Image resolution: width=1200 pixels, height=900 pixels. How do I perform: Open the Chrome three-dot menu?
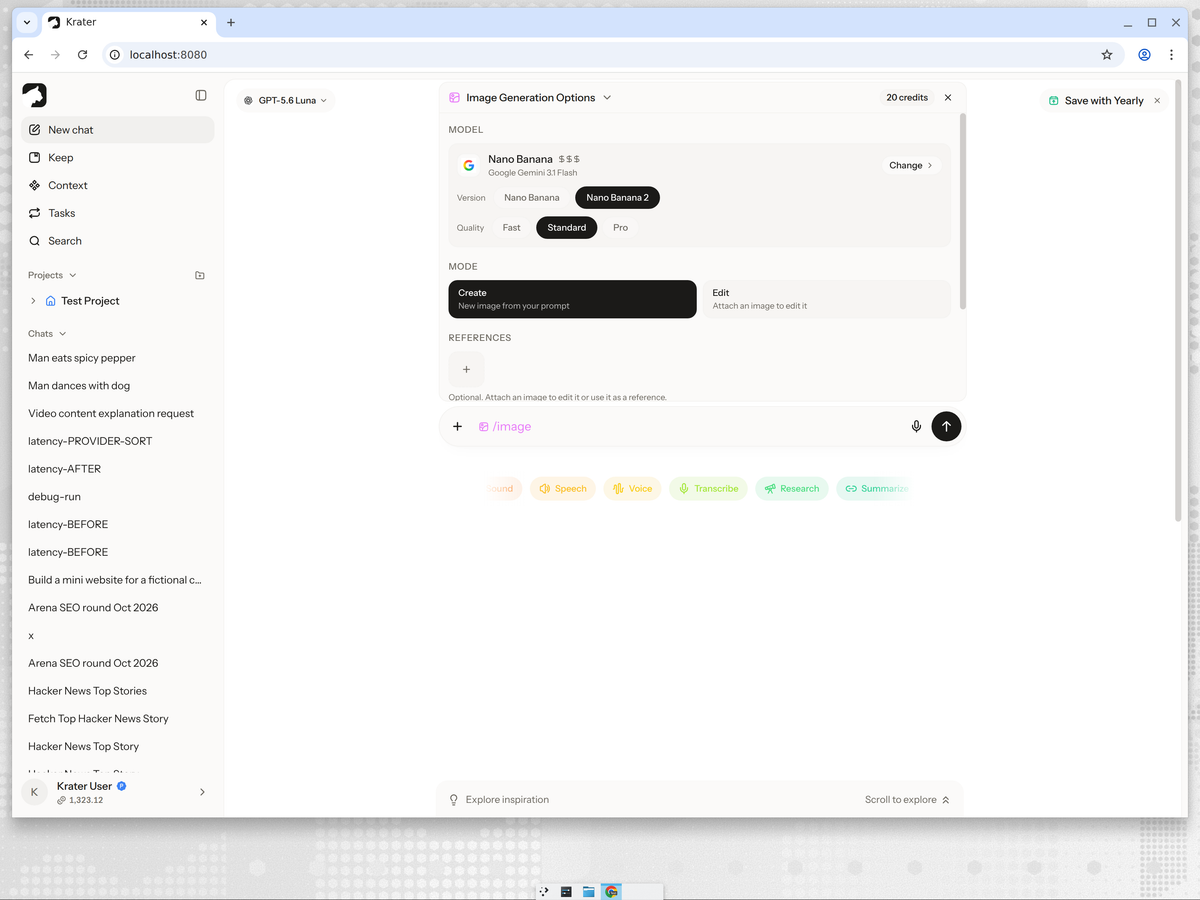[1171, 55]
